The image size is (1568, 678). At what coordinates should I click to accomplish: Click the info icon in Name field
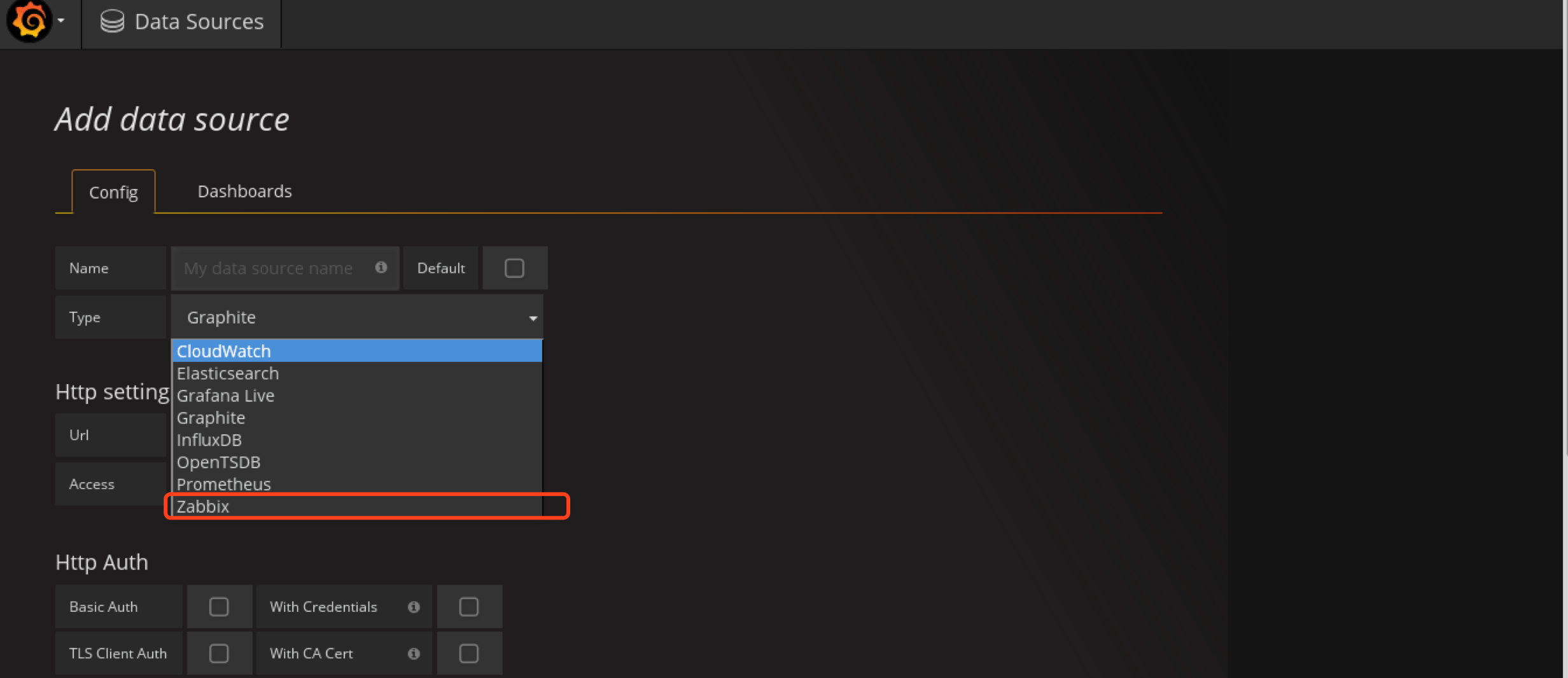pyautogui.click(x=381, y=268)
